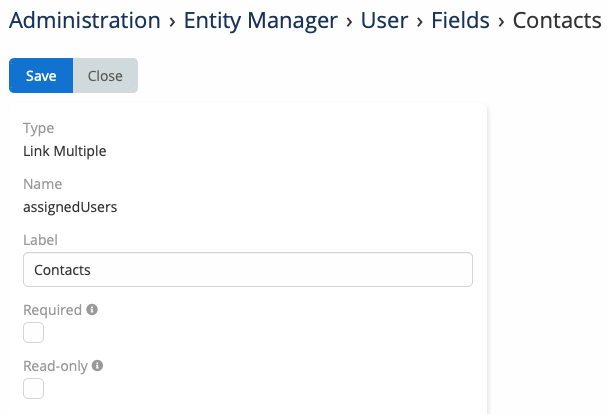607x414 pixels.
Task: Open the Administration breadcrumb link
Action: coord(84,20)
